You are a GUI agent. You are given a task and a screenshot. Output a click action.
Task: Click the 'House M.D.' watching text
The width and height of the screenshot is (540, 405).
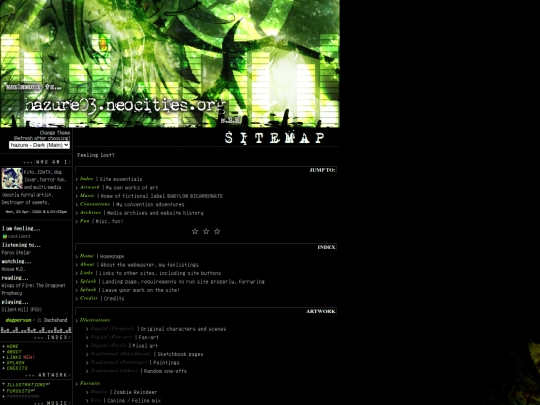tap(13, 269)
